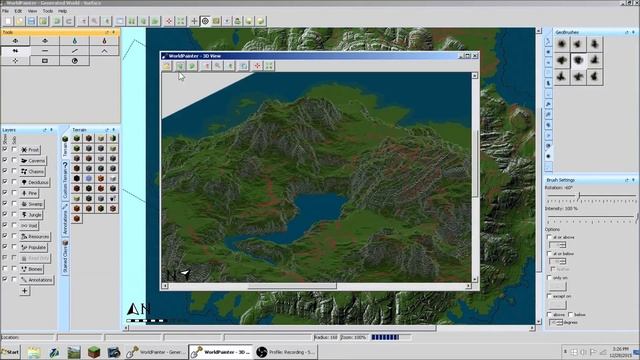Click the float icon on Brush Settings header
The image size is (640, 360).
627,180
